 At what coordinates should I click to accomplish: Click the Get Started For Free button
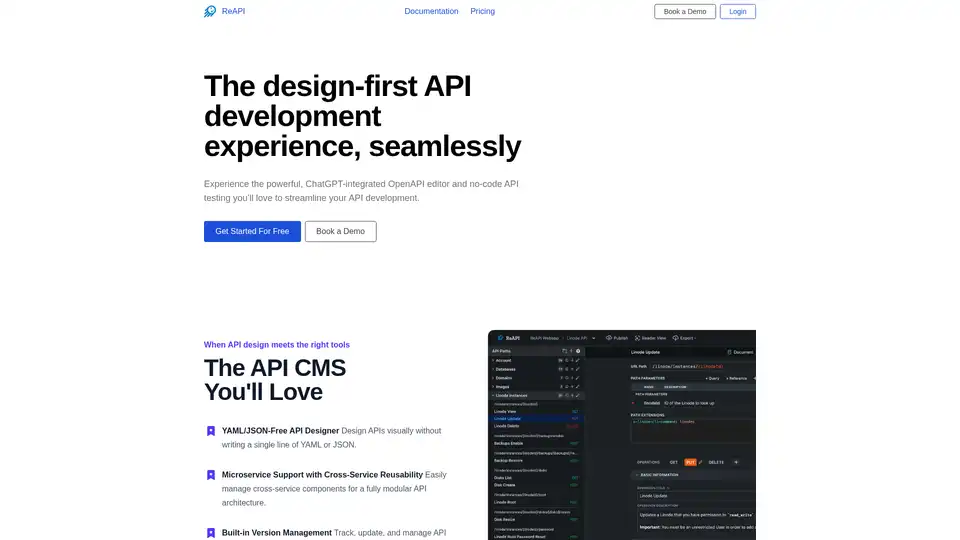[252, 231]
